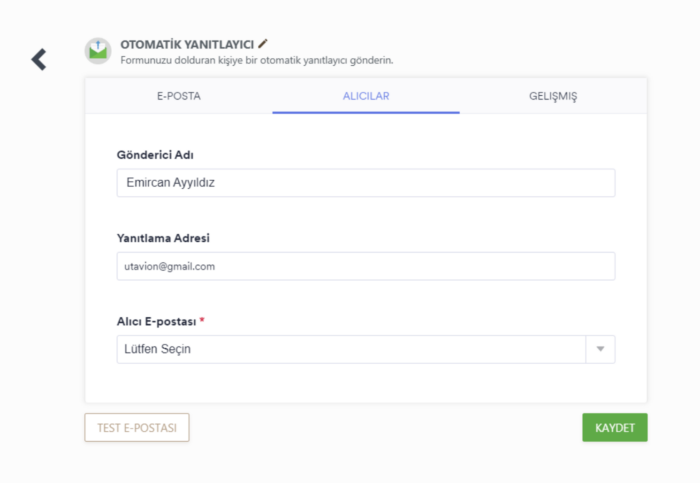Open the GELİŞMİŞ tab

point(553,96)
